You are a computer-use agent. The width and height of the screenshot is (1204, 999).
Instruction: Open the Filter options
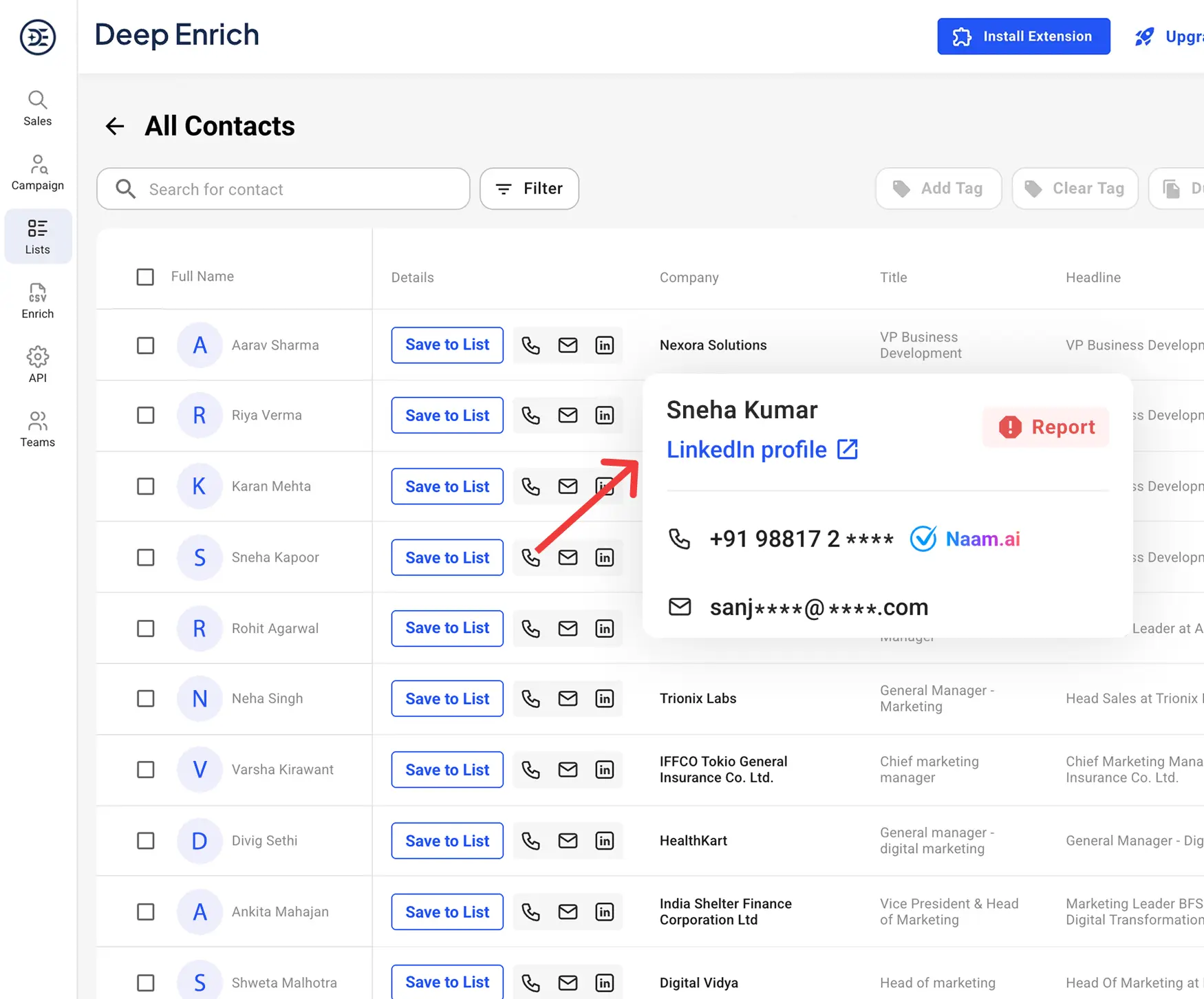coord(529,189)
